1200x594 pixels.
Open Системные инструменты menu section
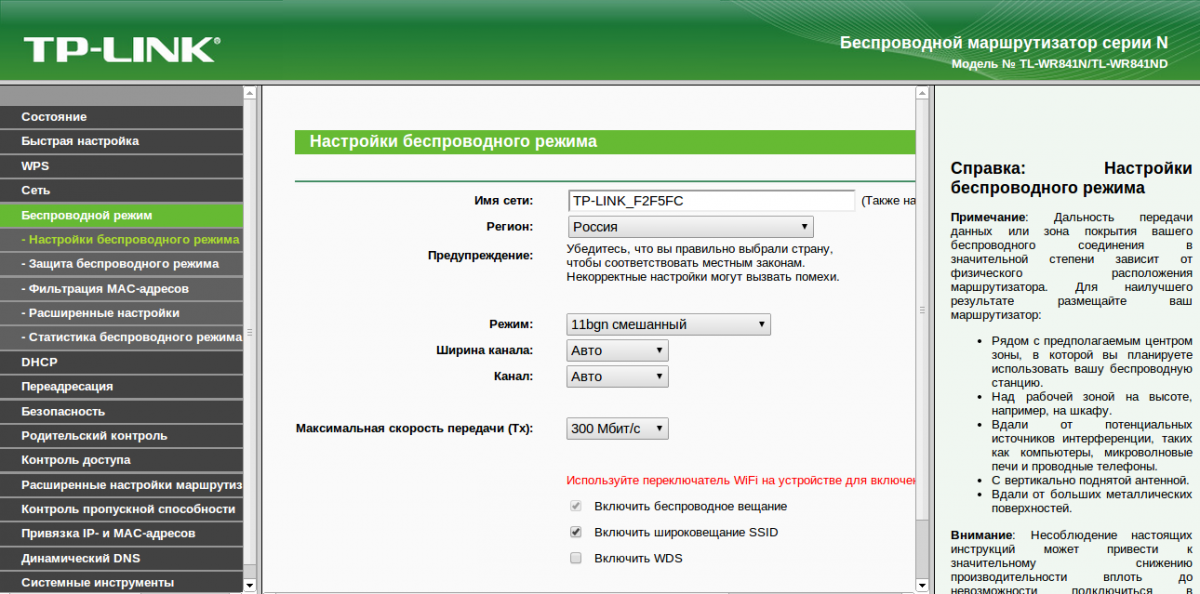pyautogui.click(x=121, y=582)
